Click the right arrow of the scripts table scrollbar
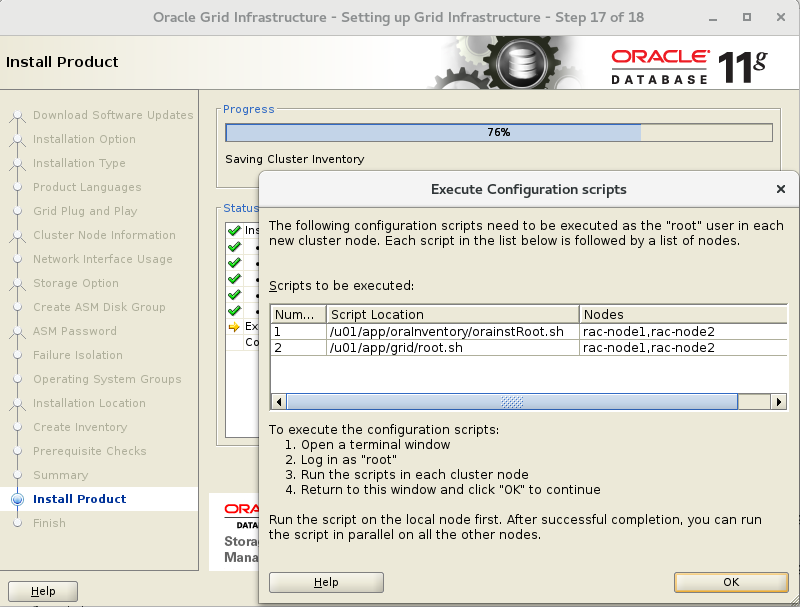The height and width of the screenshot is (607, 800). pyautogui.click(x=779, y=402)
